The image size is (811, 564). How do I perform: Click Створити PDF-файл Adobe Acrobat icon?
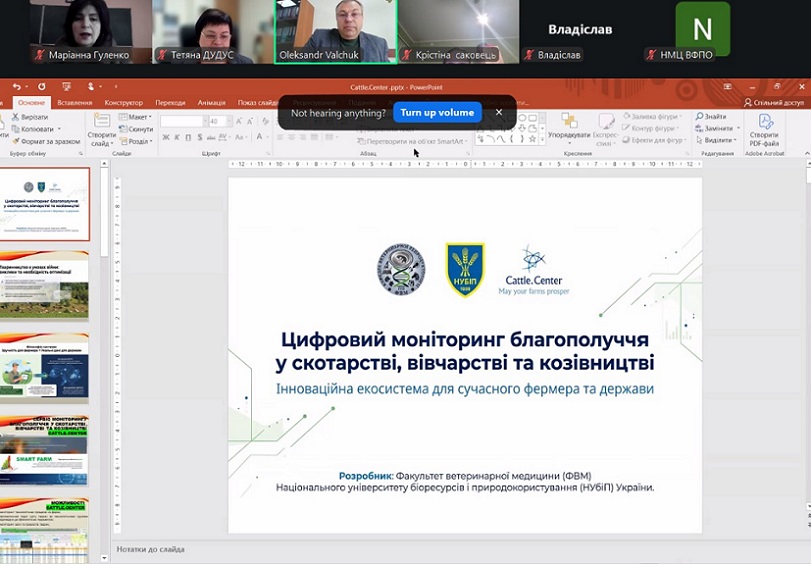pyautogui.click(x=764, y=130)
